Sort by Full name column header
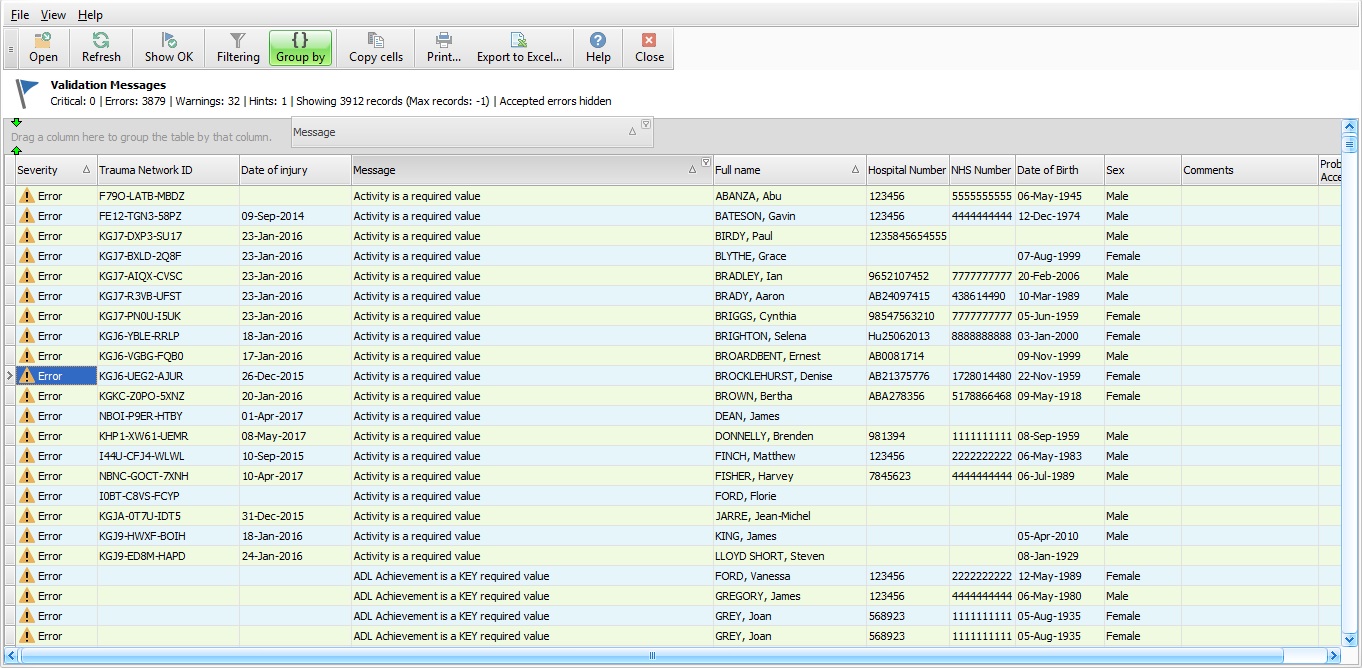 pyautogui.click(x=780, y=170)
